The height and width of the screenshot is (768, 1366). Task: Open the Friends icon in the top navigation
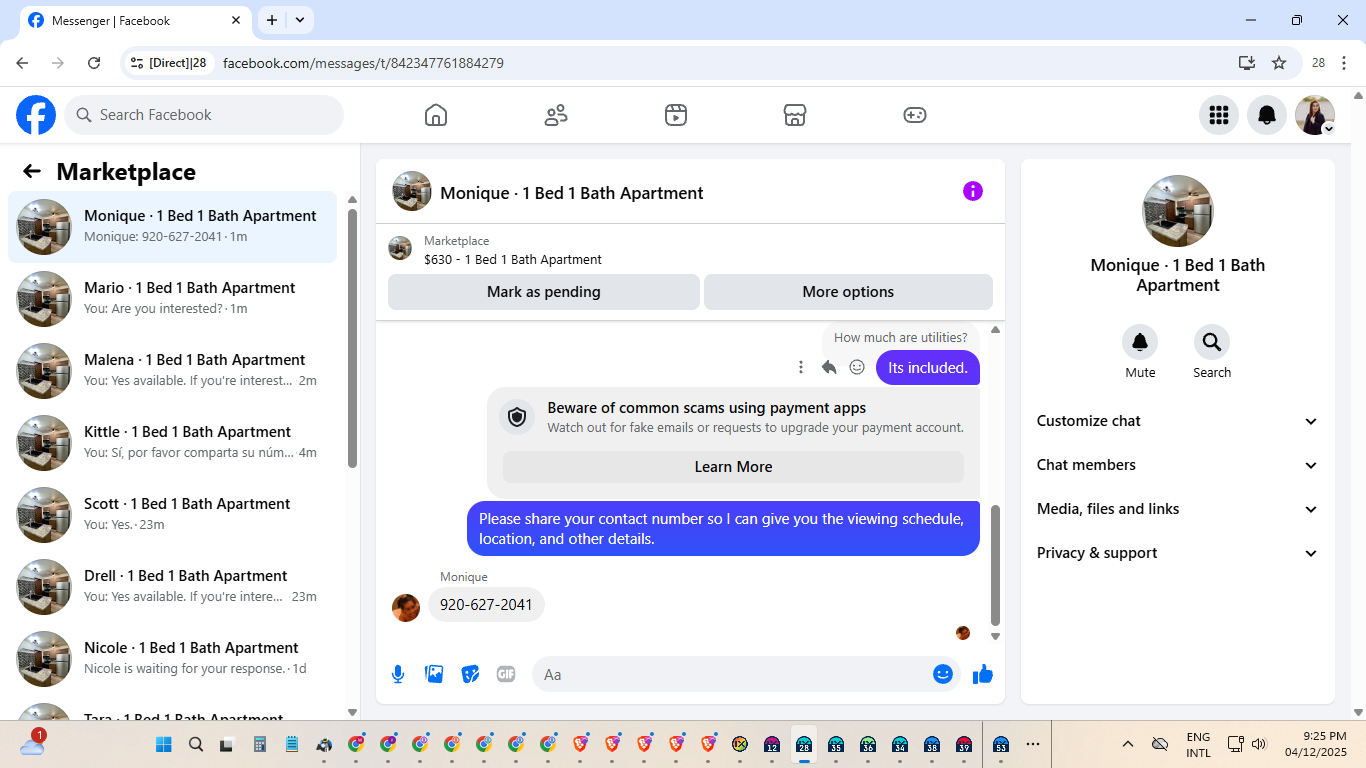(556, 115)
